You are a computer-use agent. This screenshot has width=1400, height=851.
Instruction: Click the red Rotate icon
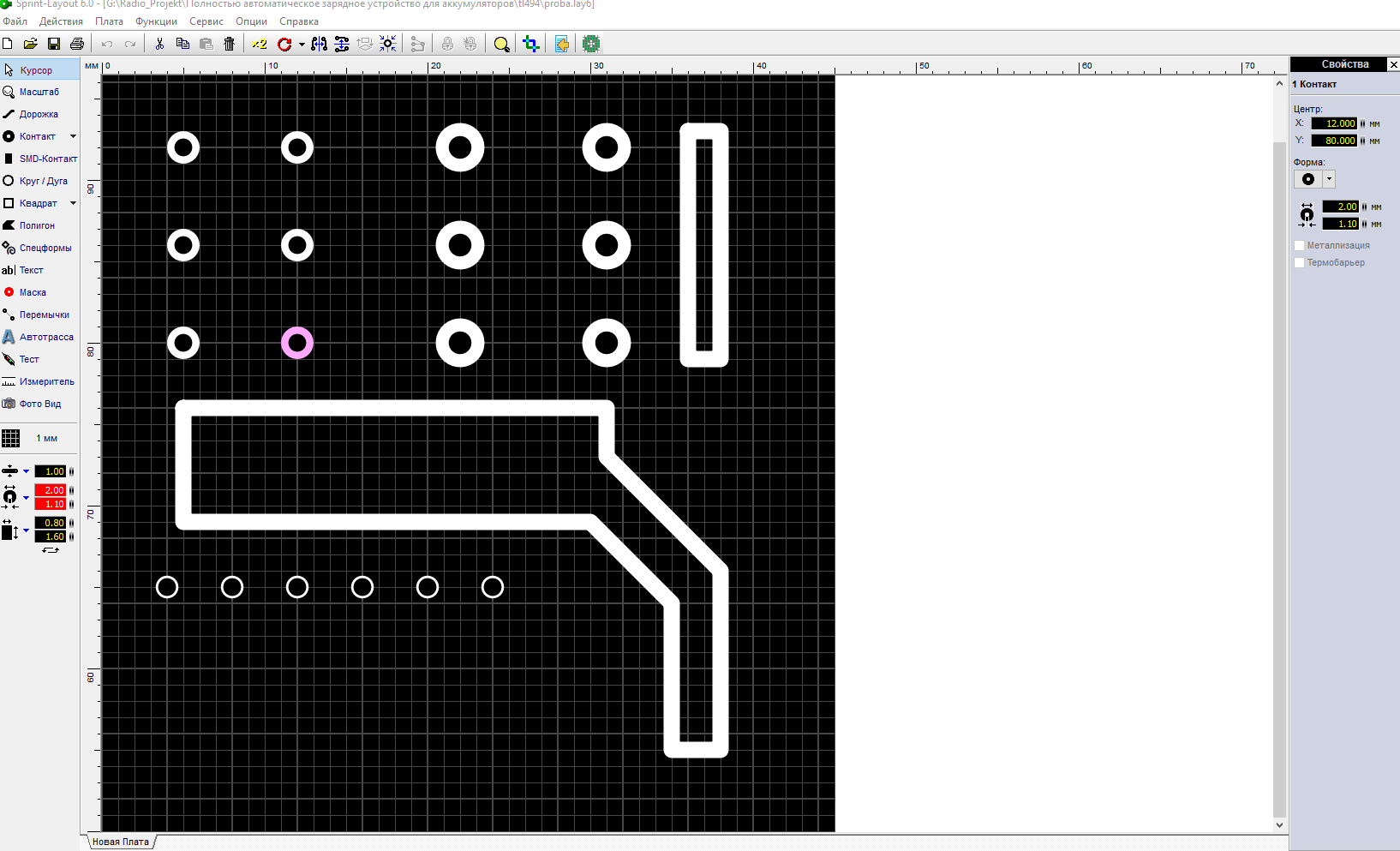284,44
